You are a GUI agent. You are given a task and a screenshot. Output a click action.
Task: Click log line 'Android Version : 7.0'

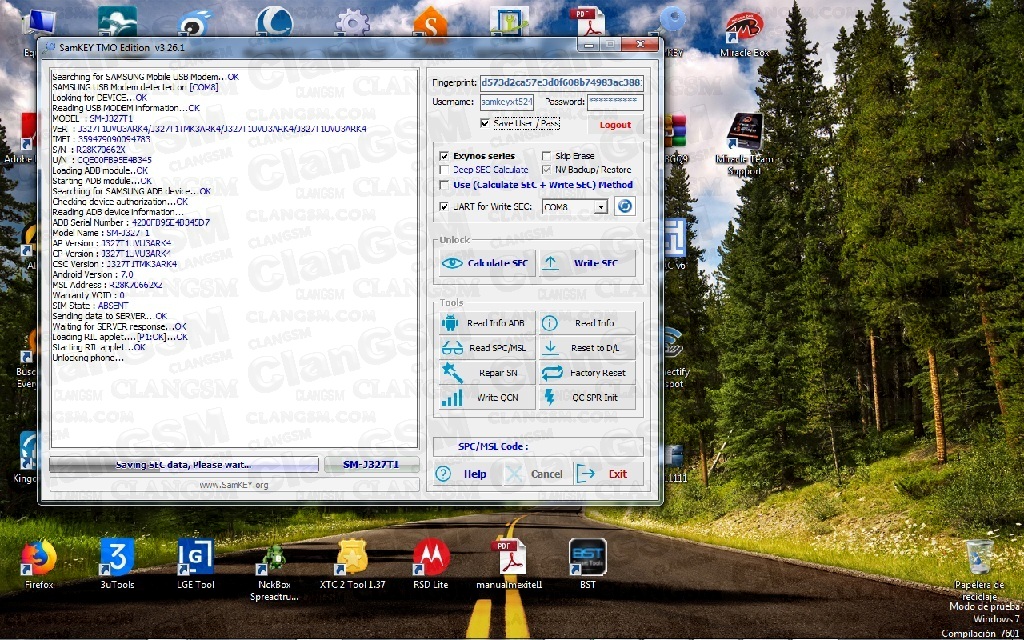pos(92,274)
